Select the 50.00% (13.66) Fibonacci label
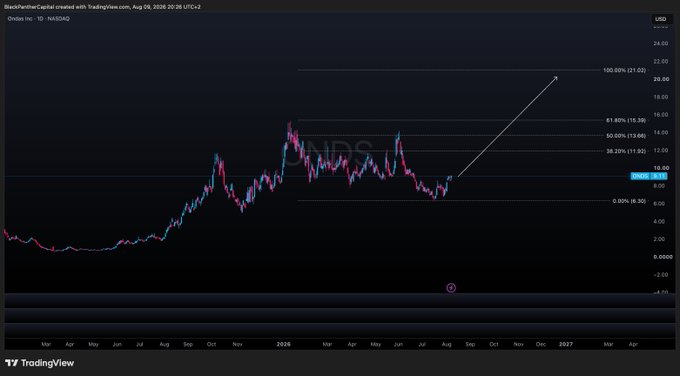The image size is (680, 376). click(626, 136)
